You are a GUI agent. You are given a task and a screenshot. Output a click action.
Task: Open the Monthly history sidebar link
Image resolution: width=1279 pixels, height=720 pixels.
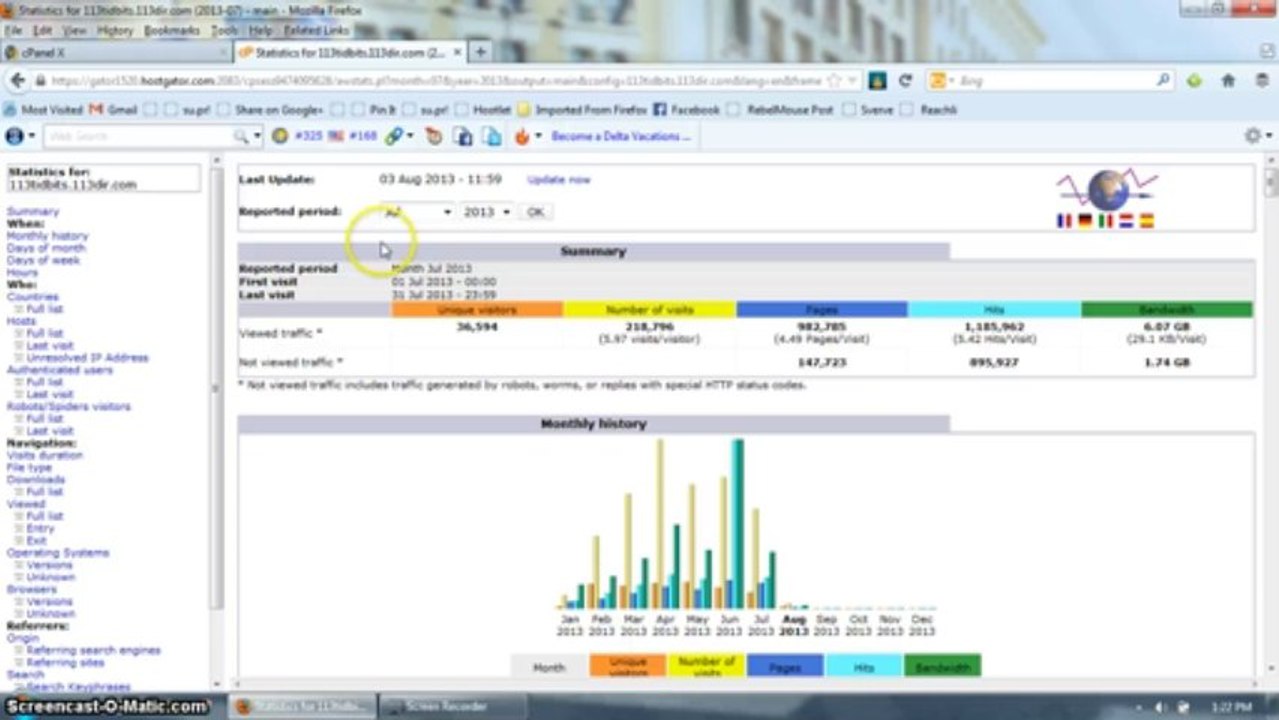(x=48, y=236)
